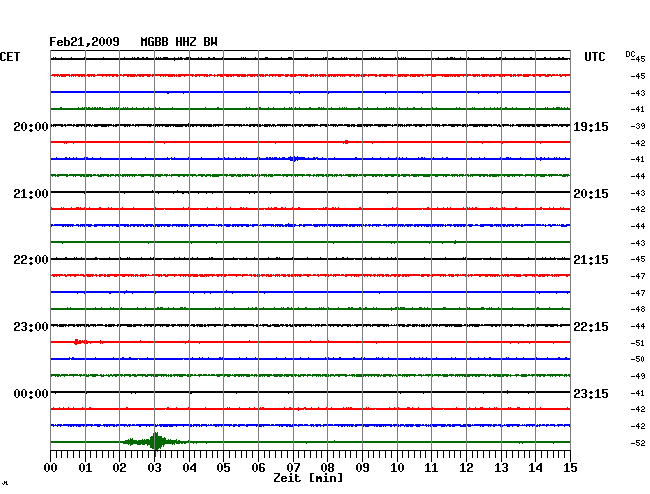Viewport: 650px width, 494px height.
Task: Click the Zeit [min] axis title
Action: [308, 478]
